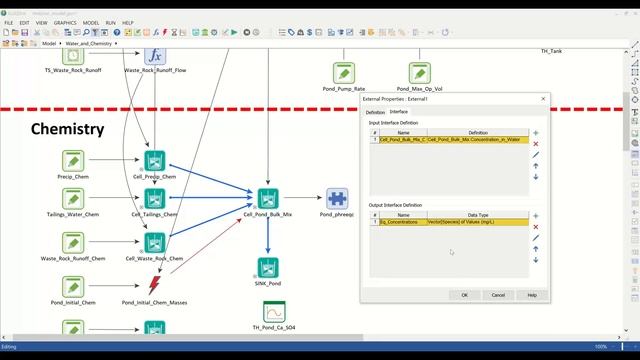
Task: Select the SINK_Pond cell element
Action: (x=268, y=268)
